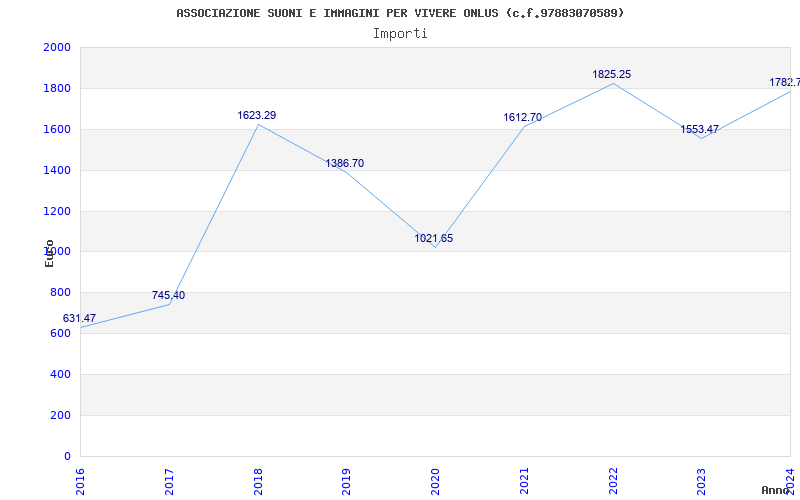Click the 600 y-axis tick label
The width and height of the screenshot is (800, 500).
[61, 334]
